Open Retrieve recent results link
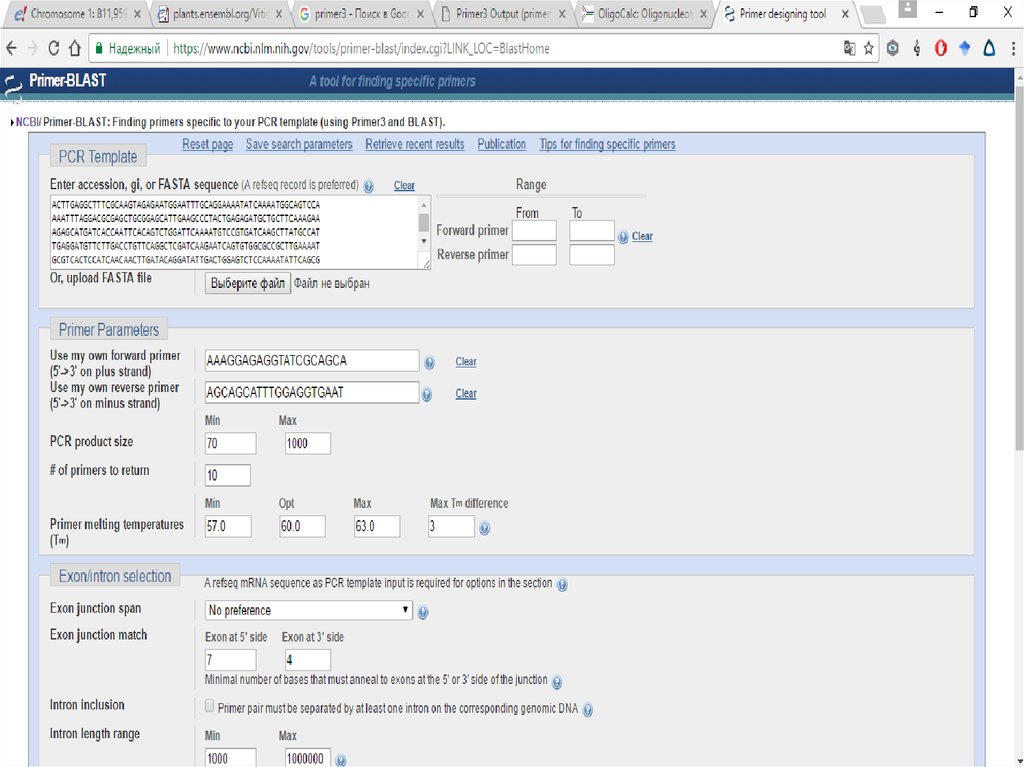 (414, 145)
